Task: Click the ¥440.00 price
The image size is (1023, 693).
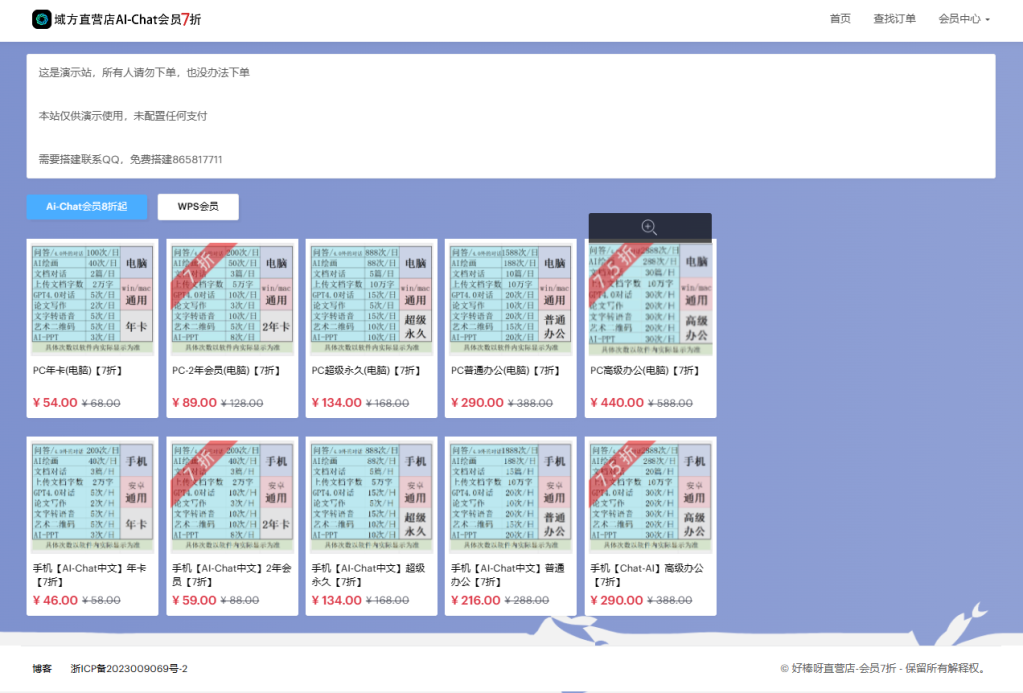Action: [617, 403]
